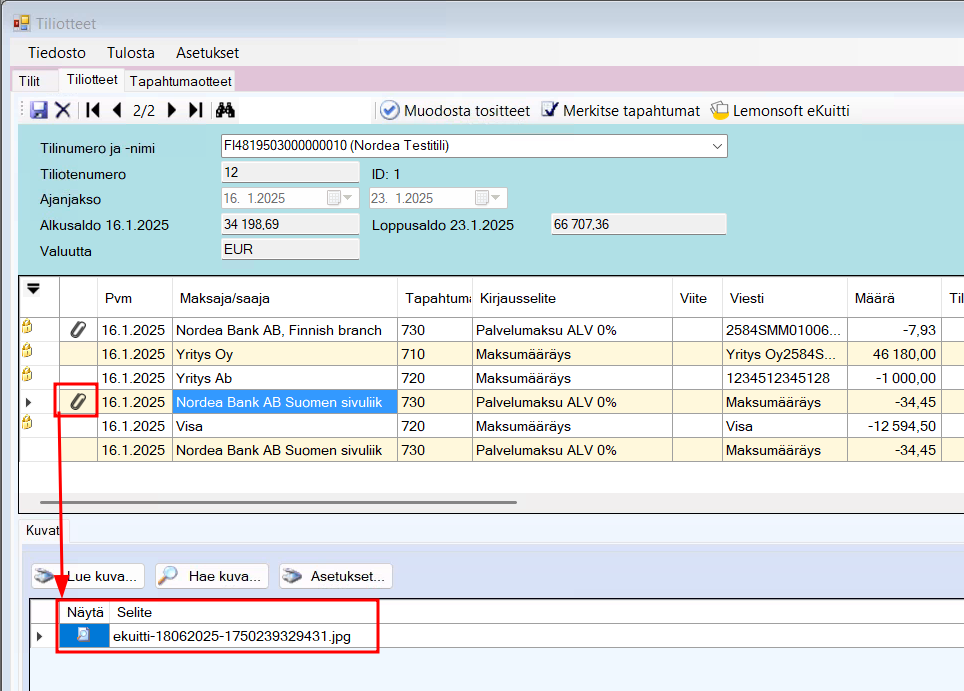This screenshot has width=964, height=691.
Task: Go to previous record arrow
Action: [x=117, y=110]
